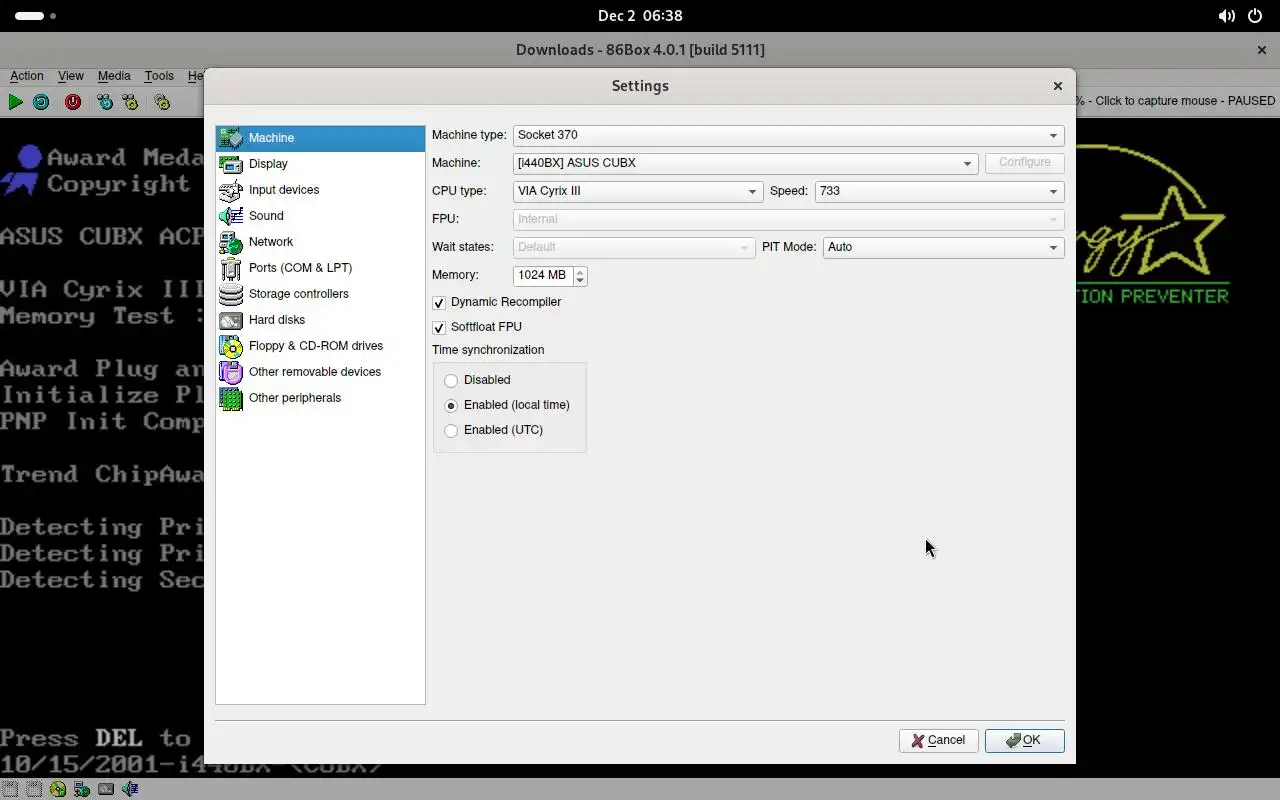Send Ctrl+Alt+Esc via toolbar icon

pos(130,102)
